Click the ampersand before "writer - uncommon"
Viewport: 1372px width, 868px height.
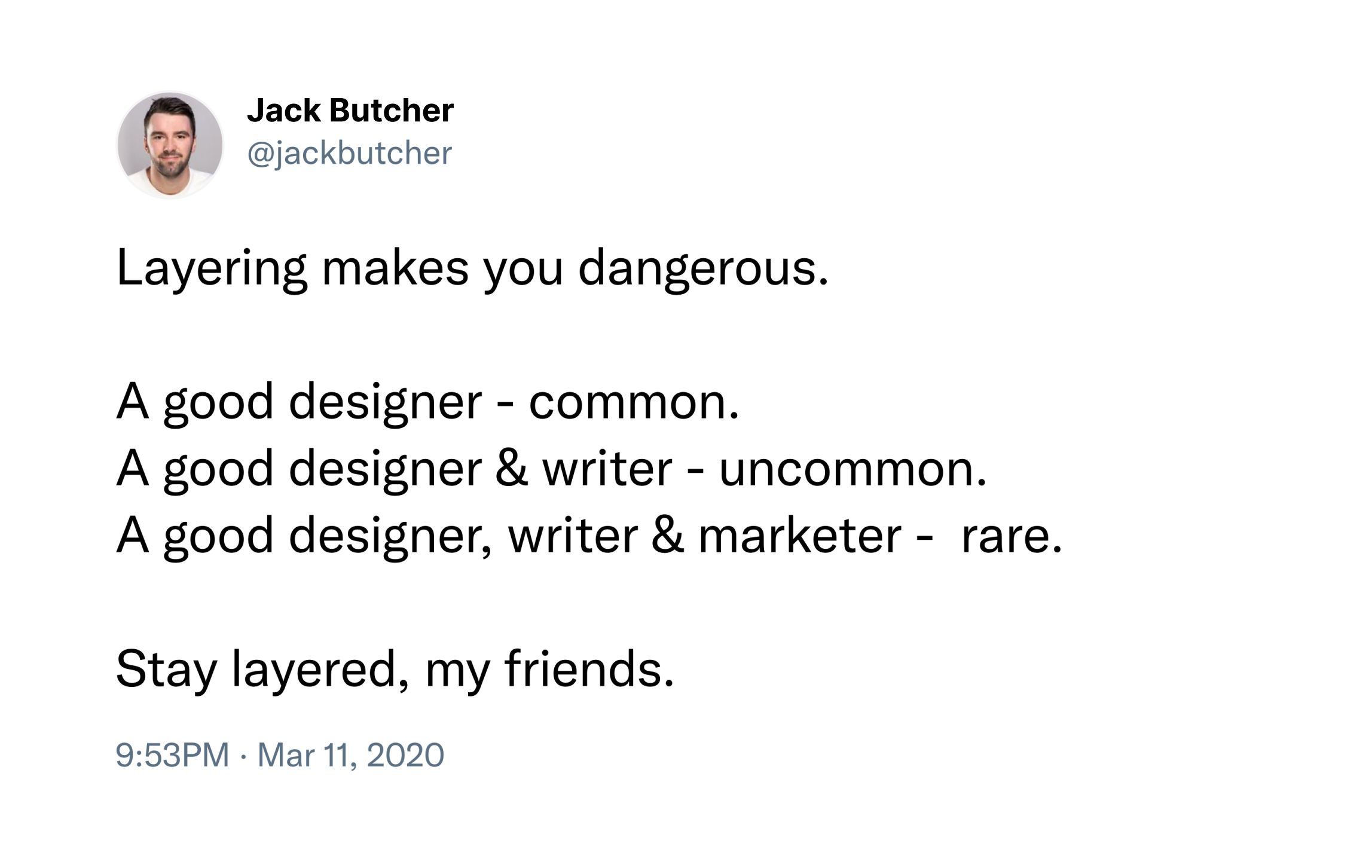click(x=512, y=469)
